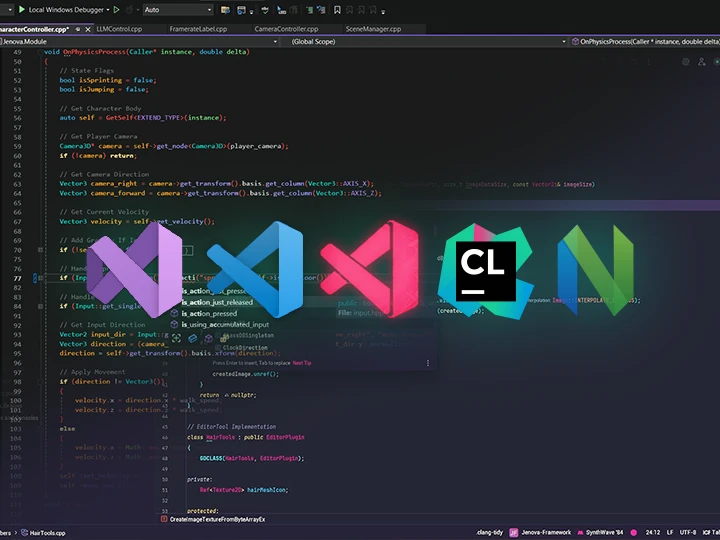This screenshot has width=720, height=540.
Task: Click SynthWave '84 theme in status bar
Action: [605, 533]
